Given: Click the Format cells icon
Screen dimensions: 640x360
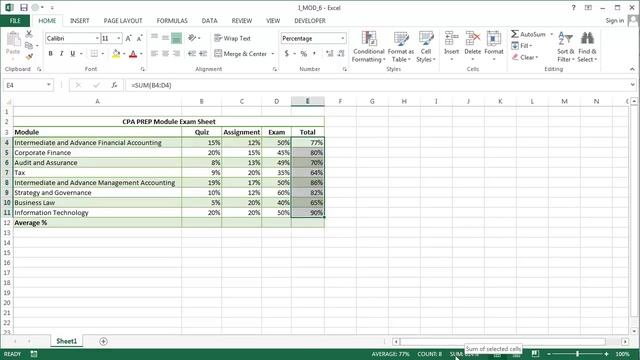Looking at the screenshot, I should [x=494, y=38].
